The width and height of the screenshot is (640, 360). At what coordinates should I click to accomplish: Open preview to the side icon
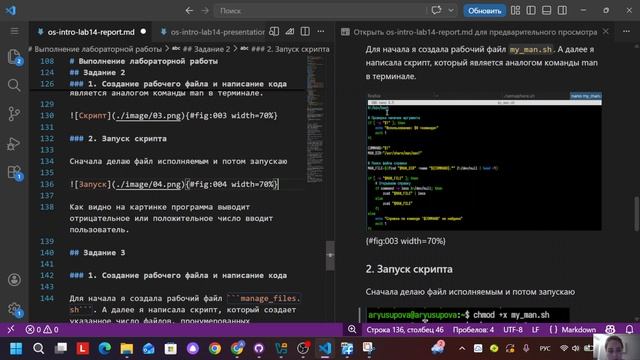click(274, 31)
